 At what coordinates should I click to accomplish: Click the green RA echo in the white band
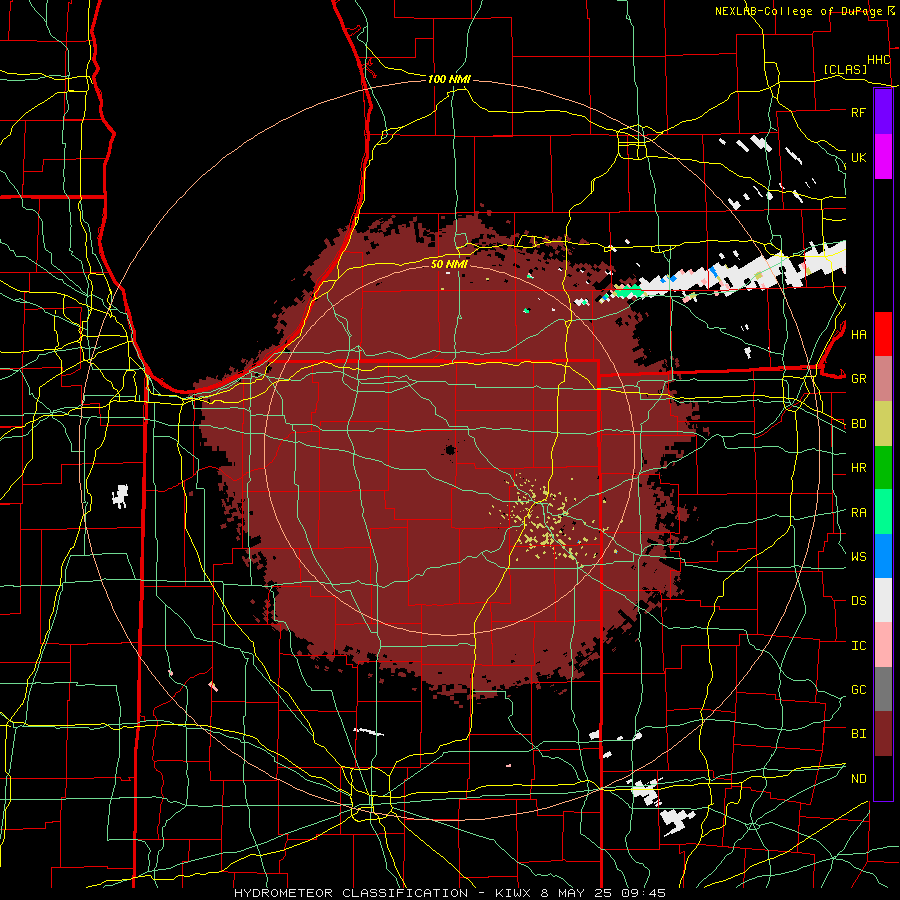click(x=628, y=293)
